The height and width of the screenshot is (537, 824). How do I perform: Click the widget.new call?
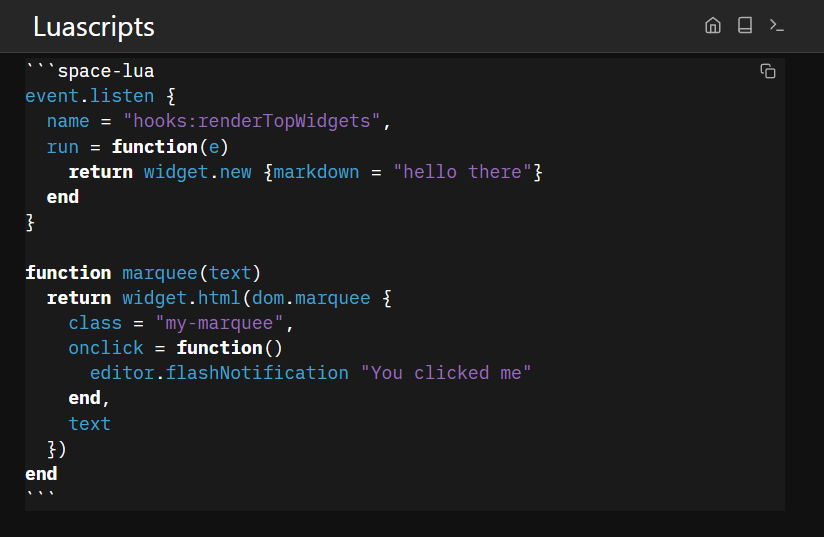[x=198, y=171]
